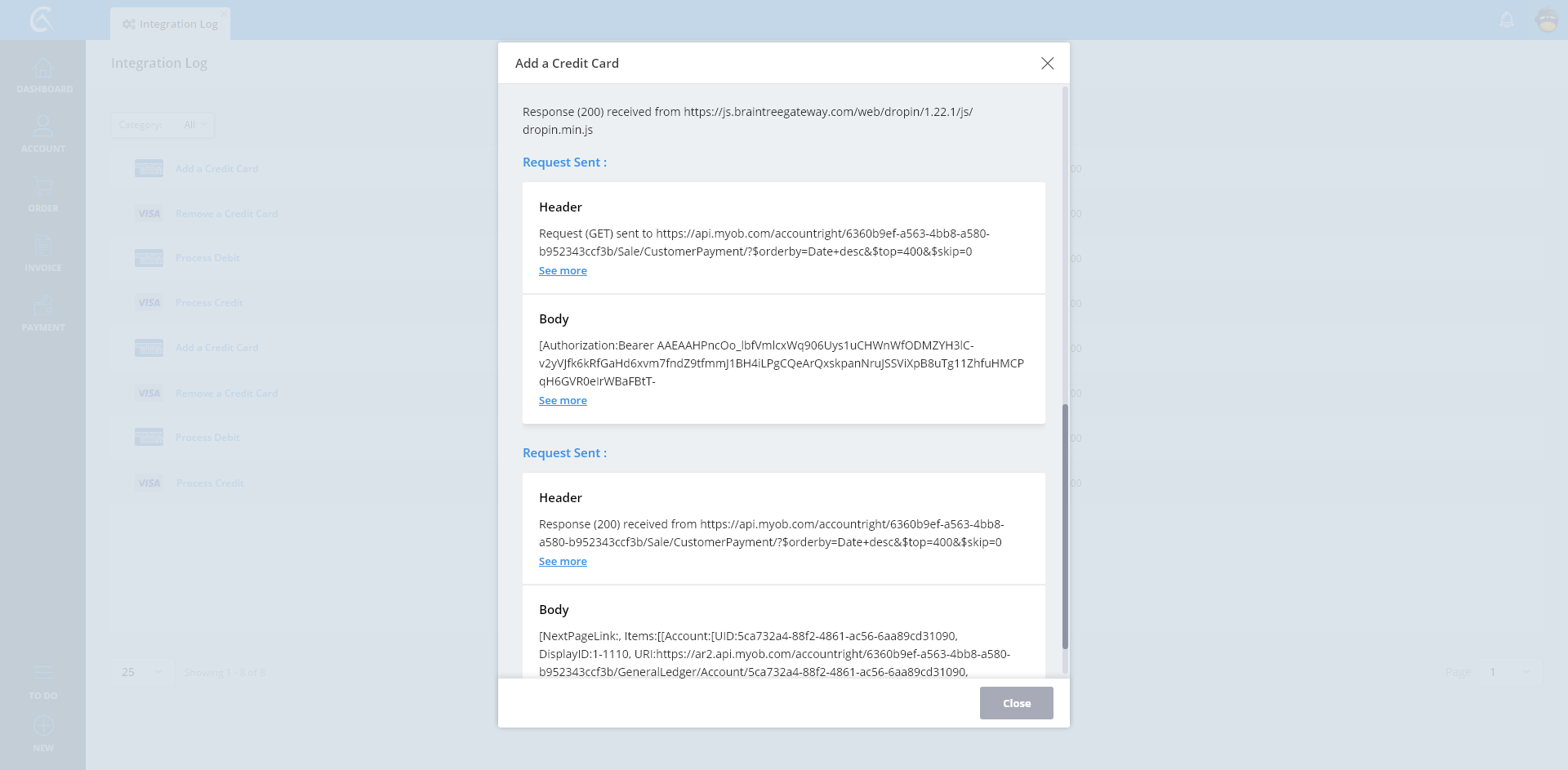
Task: Close the Add a Credit Card dialog with X
Action: pos(1047,63)
